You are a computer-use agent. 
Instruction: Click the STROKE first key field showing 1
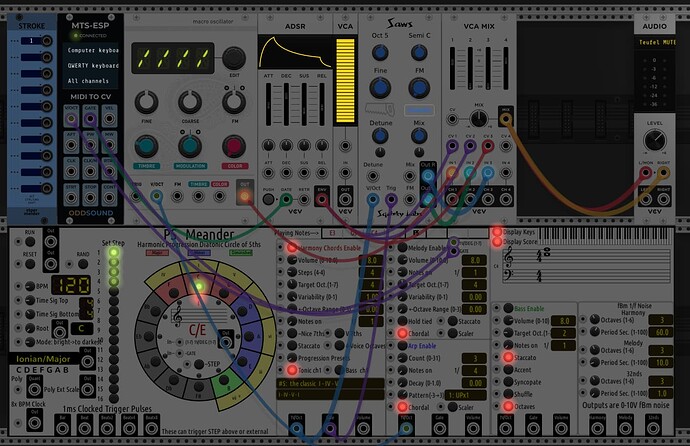point(32,41)
